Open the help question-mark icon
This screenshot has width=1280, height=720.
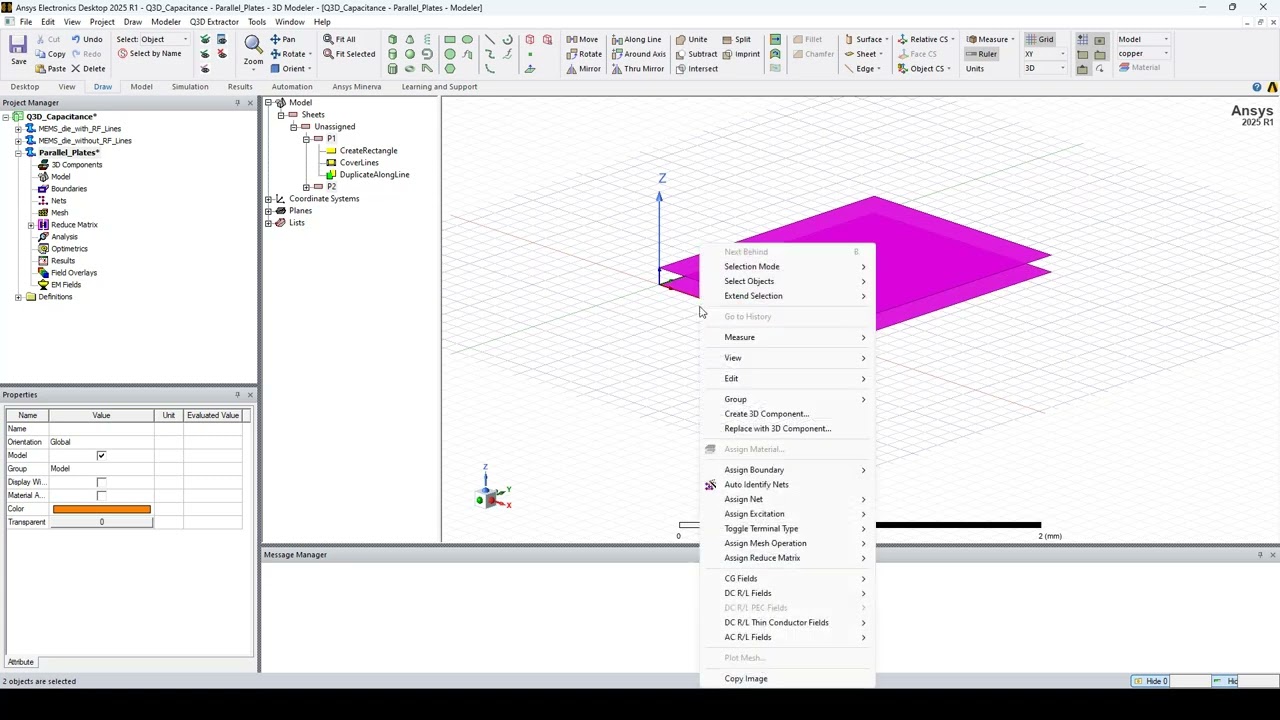[1257, 87]
